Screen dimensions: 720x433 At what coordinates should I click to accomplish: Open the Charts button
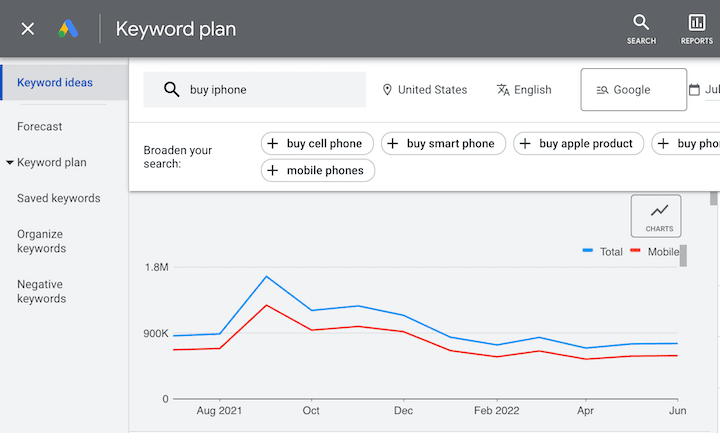tap(656, 216)
